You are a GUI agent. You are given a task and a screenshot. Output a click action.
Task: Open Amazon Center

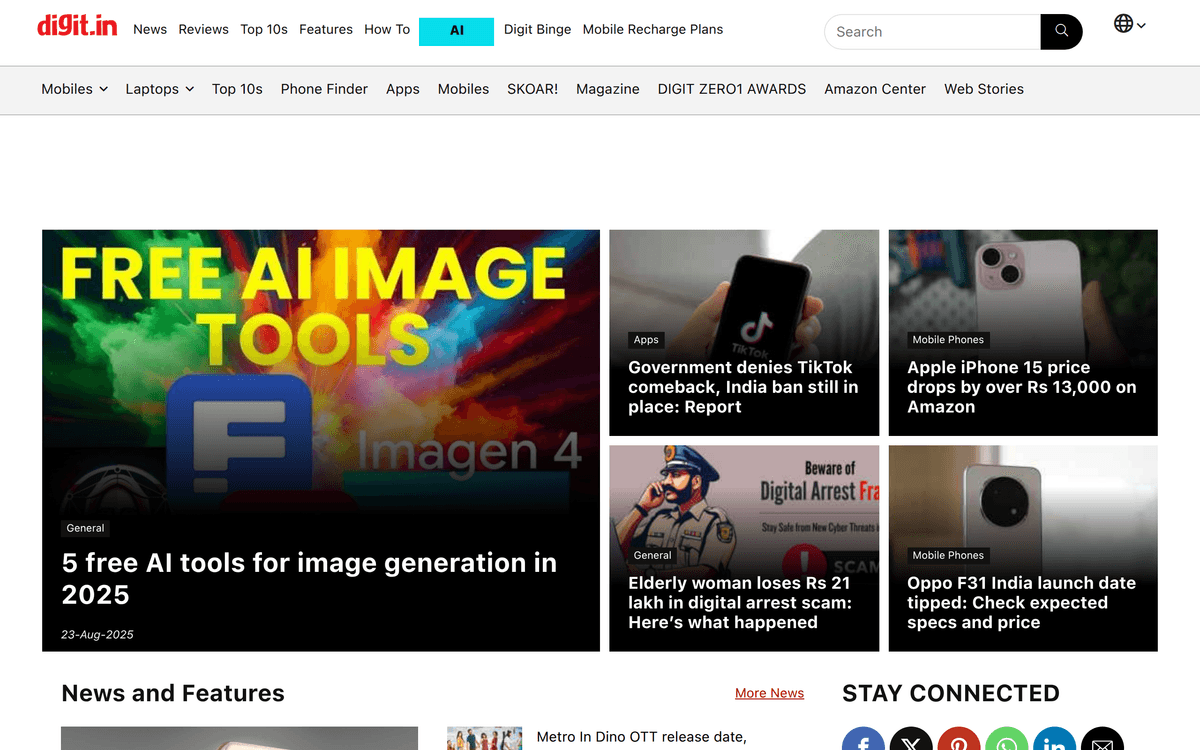[x=875, y=89]
